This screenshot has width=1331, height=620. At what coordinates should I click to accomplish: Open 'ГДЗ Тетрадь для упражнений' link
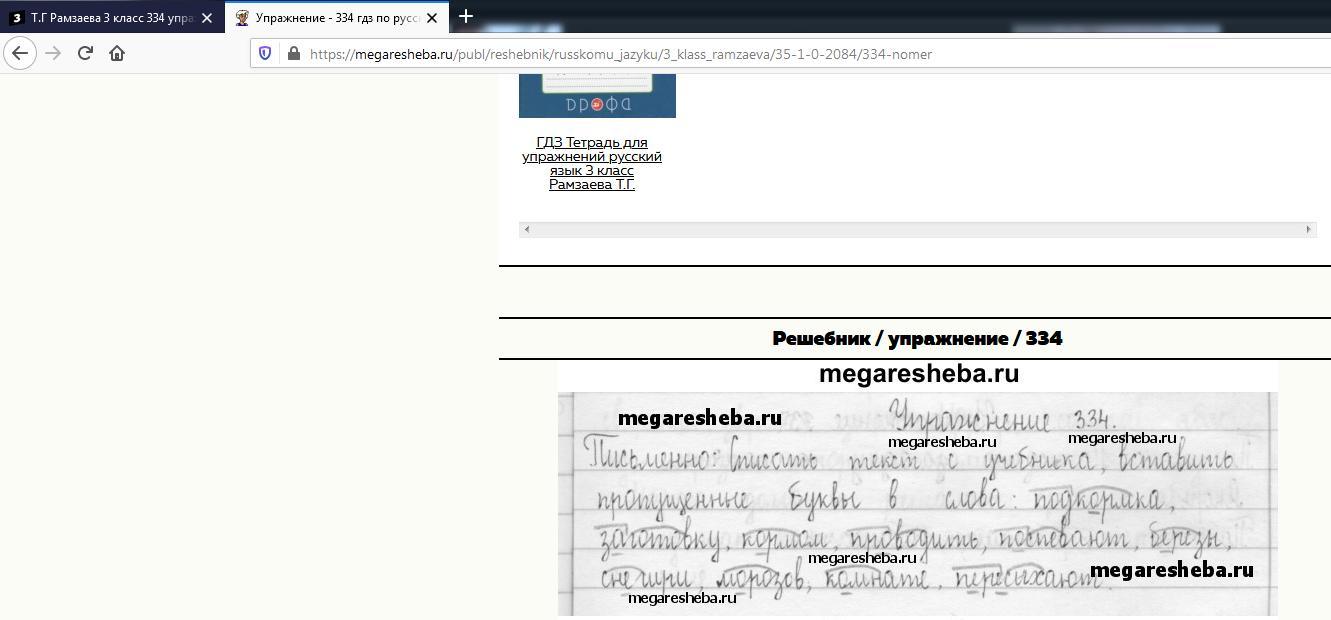coord(592,163)
